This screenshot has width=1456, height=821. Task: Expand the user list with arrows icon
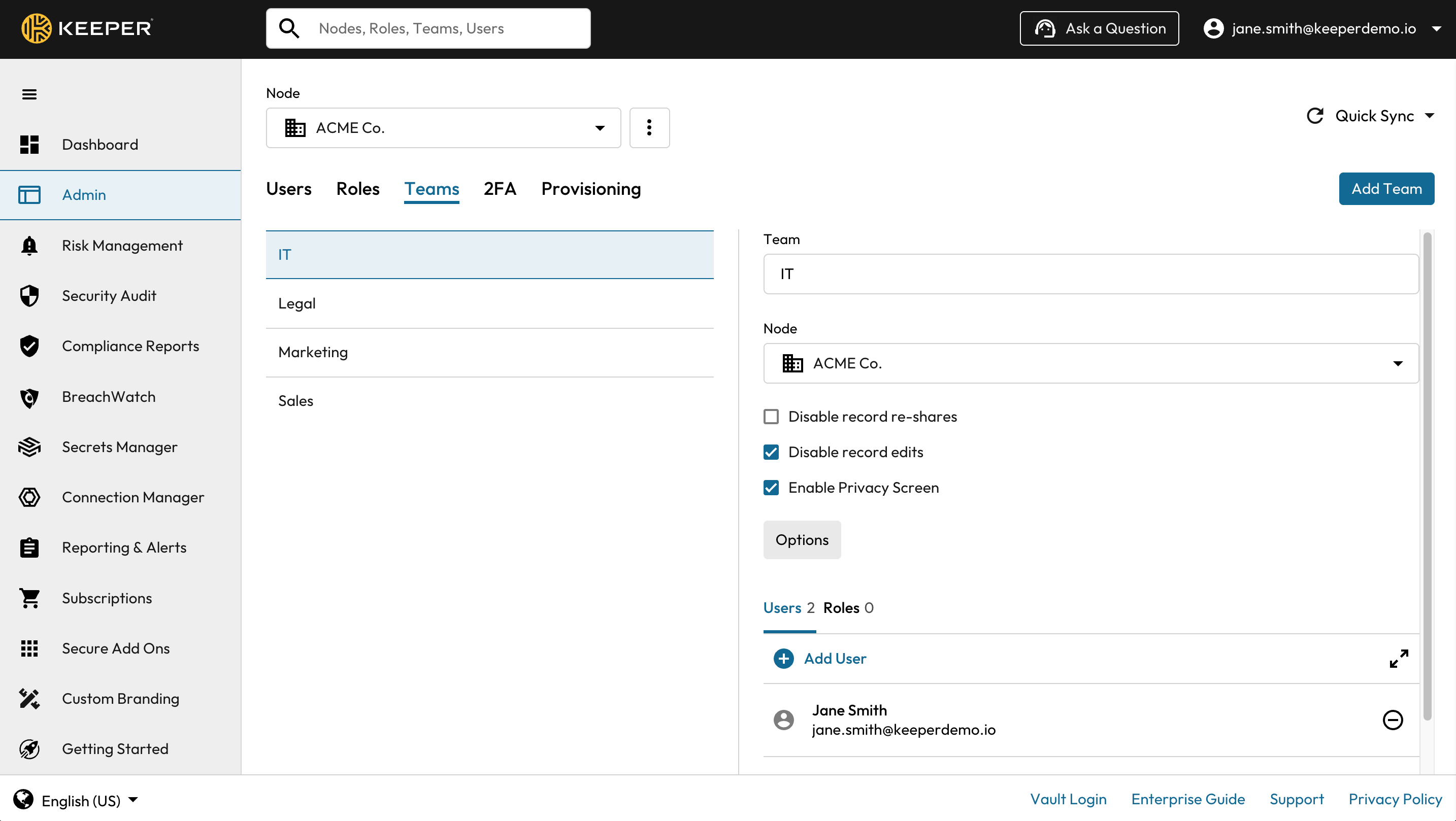(x=1398, y=658)
